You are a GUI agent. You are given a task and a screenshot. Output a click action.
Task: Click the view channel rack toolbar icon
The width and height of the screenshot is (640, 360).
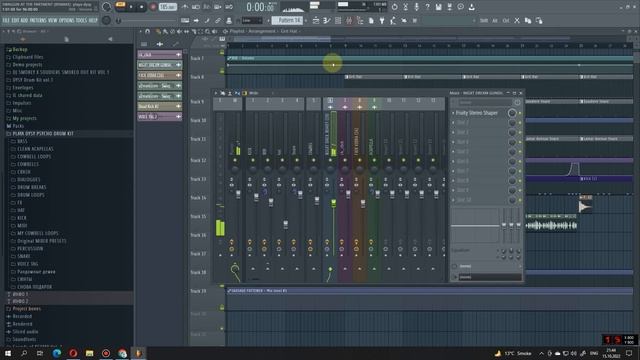338,20
